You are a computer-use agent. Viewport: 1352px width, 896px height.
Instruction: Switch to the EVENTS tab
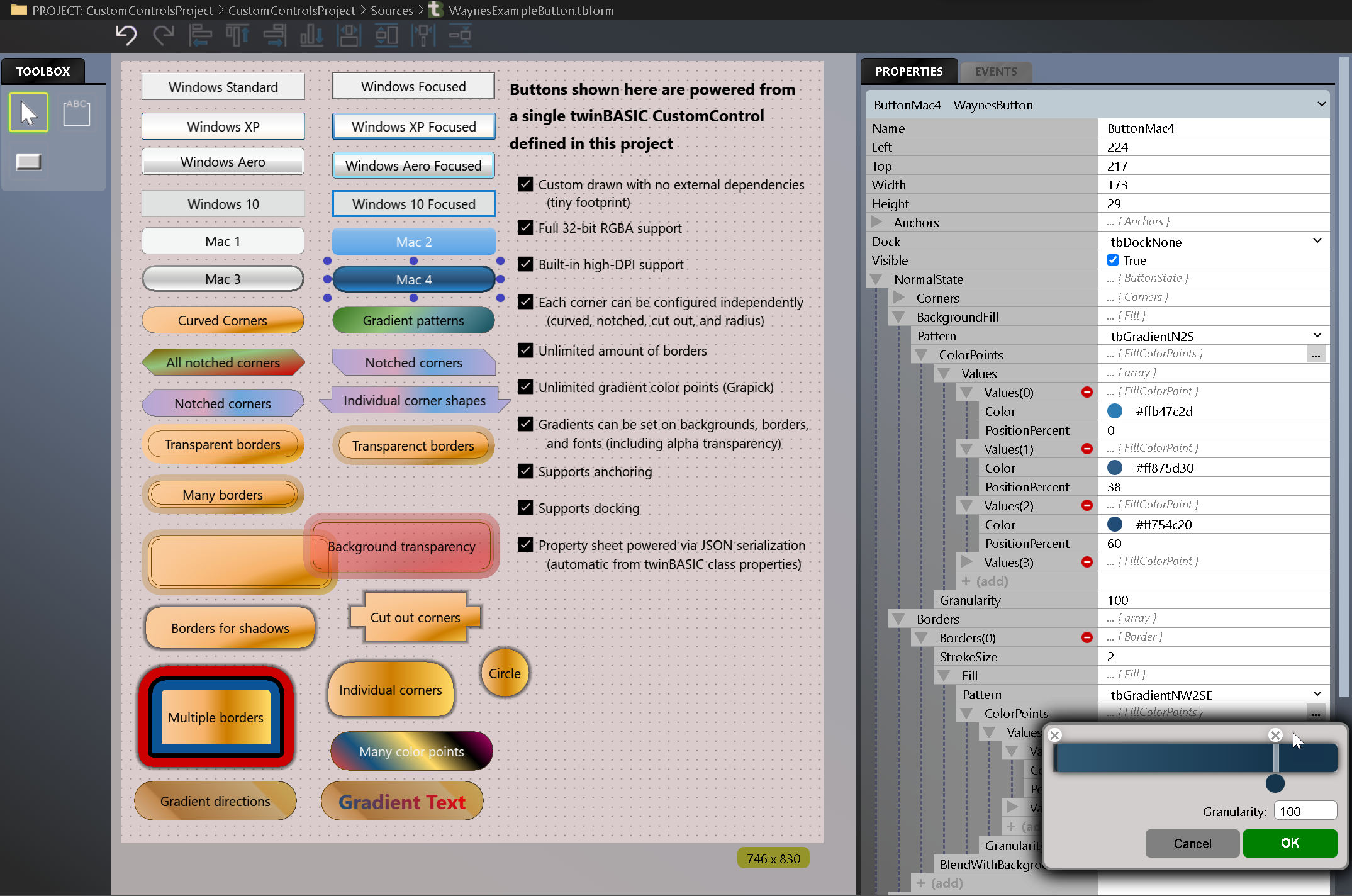point(995,71)
